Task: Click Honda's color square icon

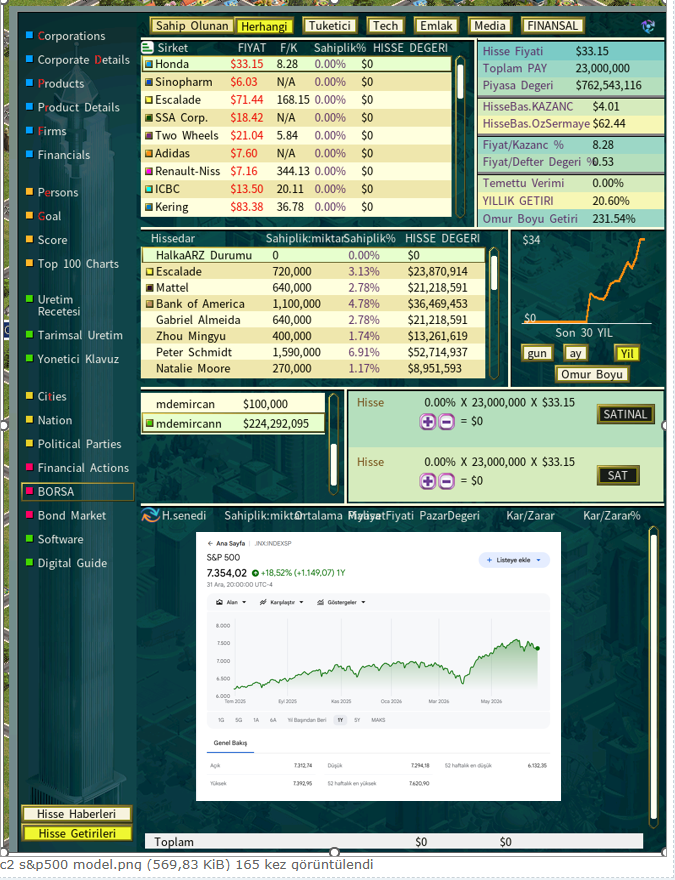Action: coord(149,65)
